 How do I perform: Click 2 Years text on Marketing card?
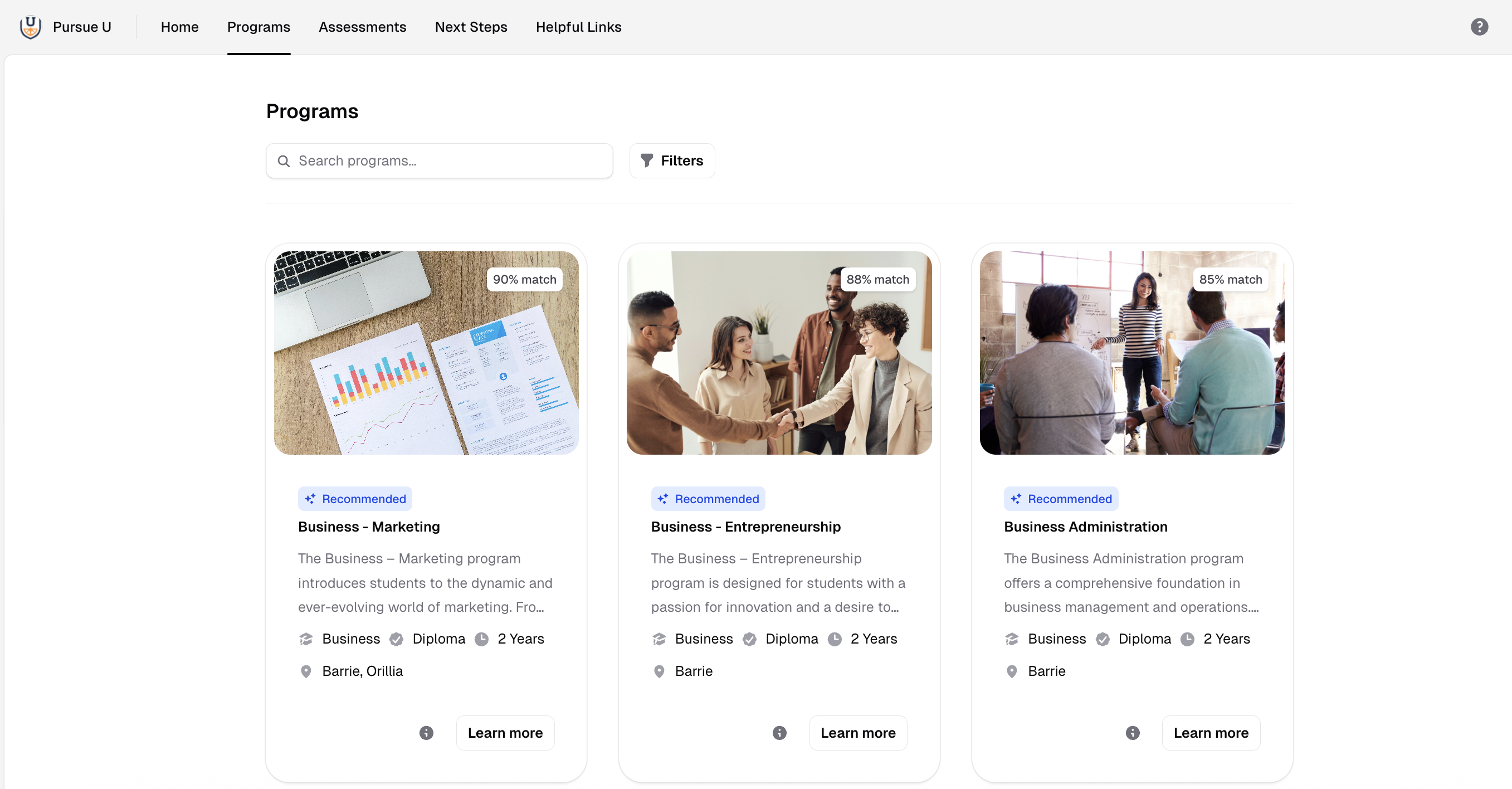(x=521, y=639)
